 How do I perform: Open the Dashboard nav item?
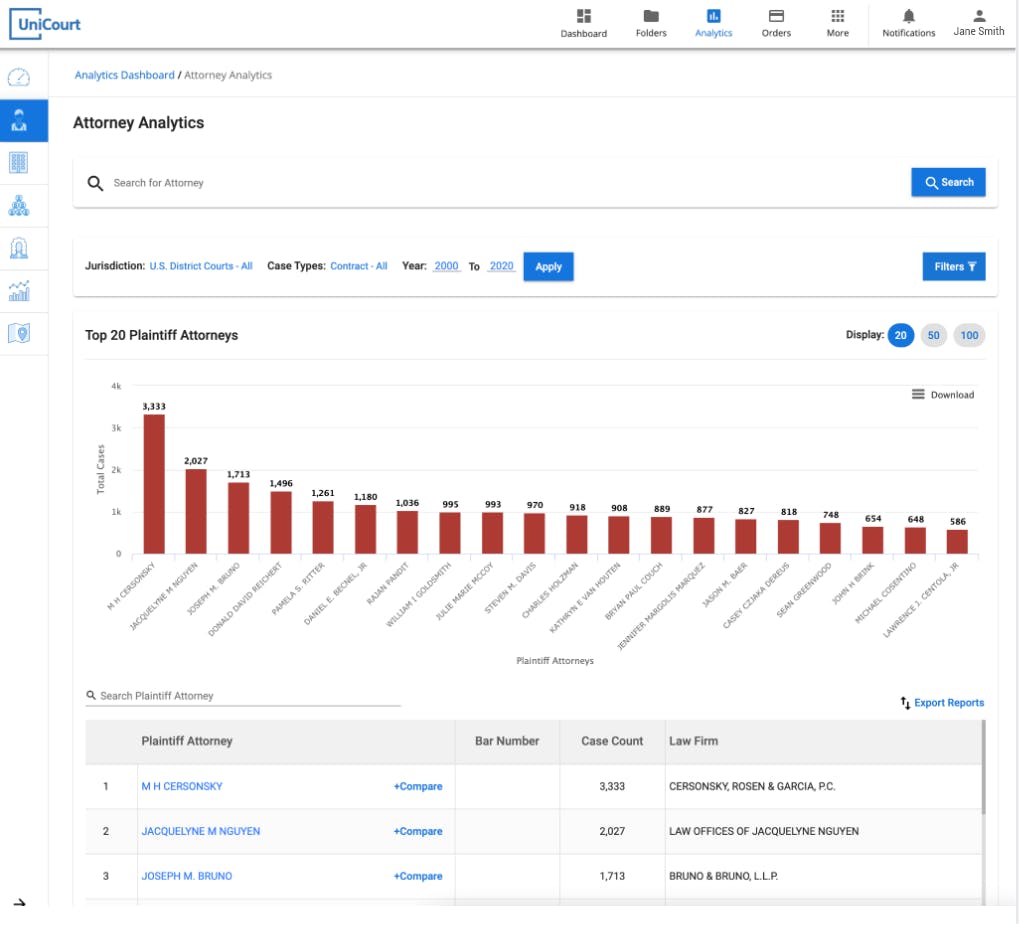coord(584,23)
